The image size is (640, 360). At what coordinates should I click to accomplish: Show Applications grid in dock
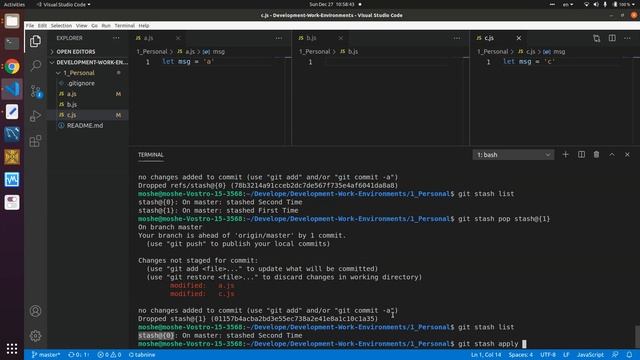point(12,348)
